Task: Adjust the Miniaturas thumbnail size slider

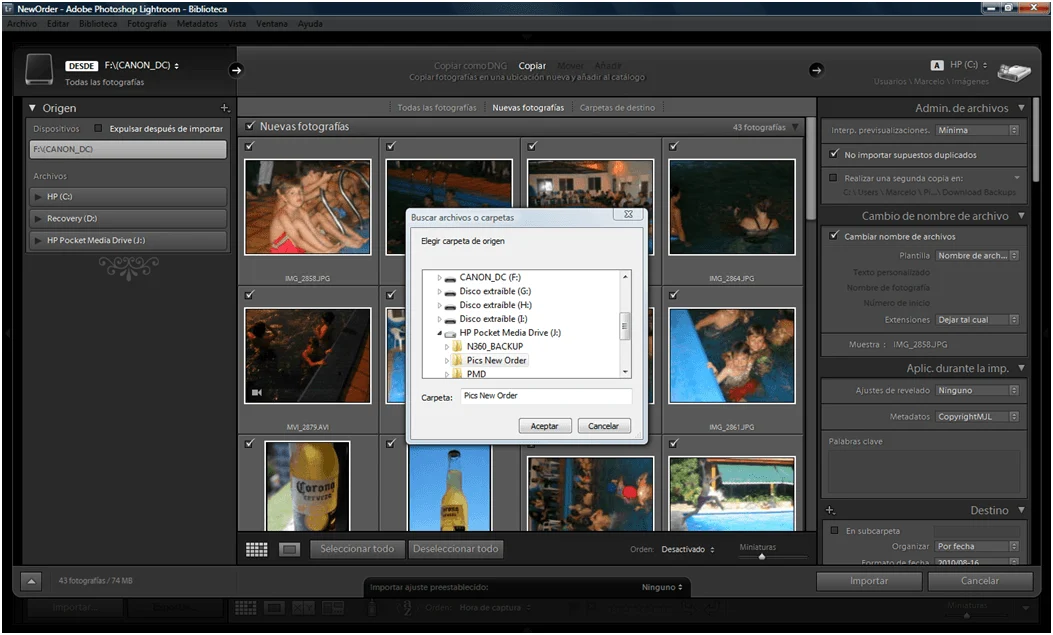Action: [x=762, y=556]
